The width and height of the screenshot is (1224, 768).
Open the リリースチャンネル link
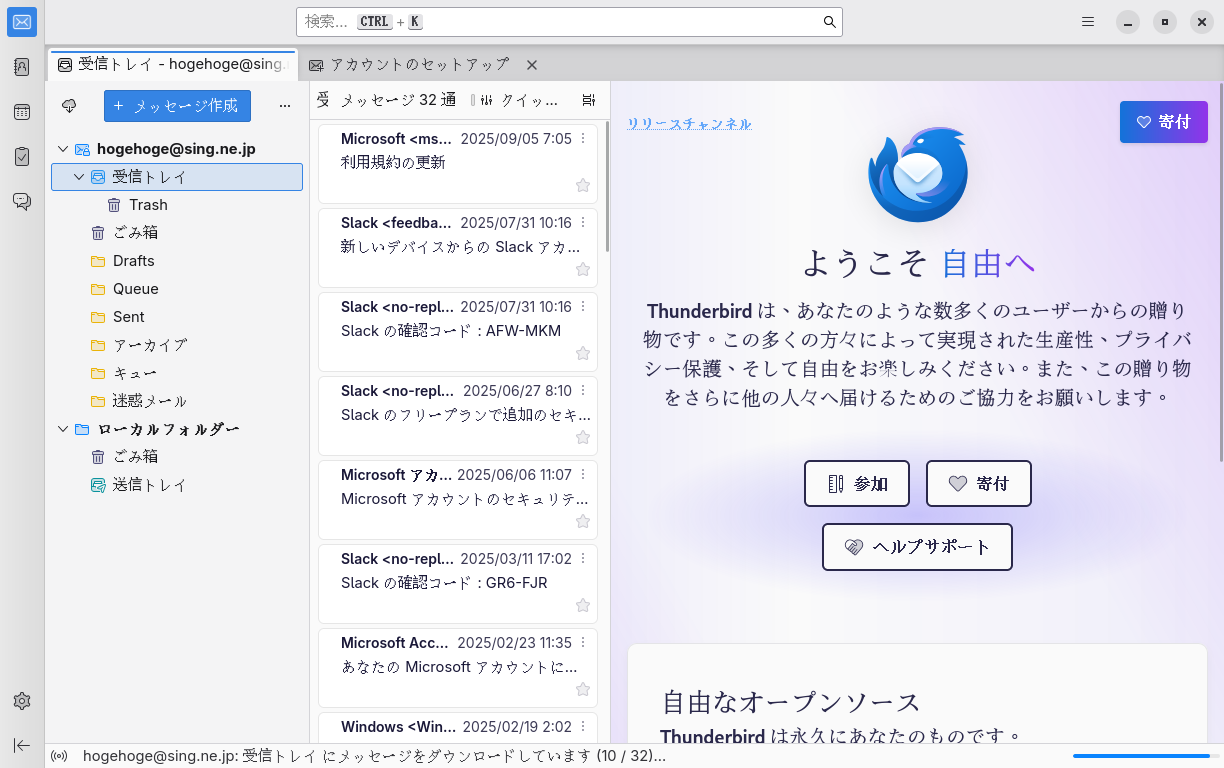pyautogui.click(x=689, y=124)
